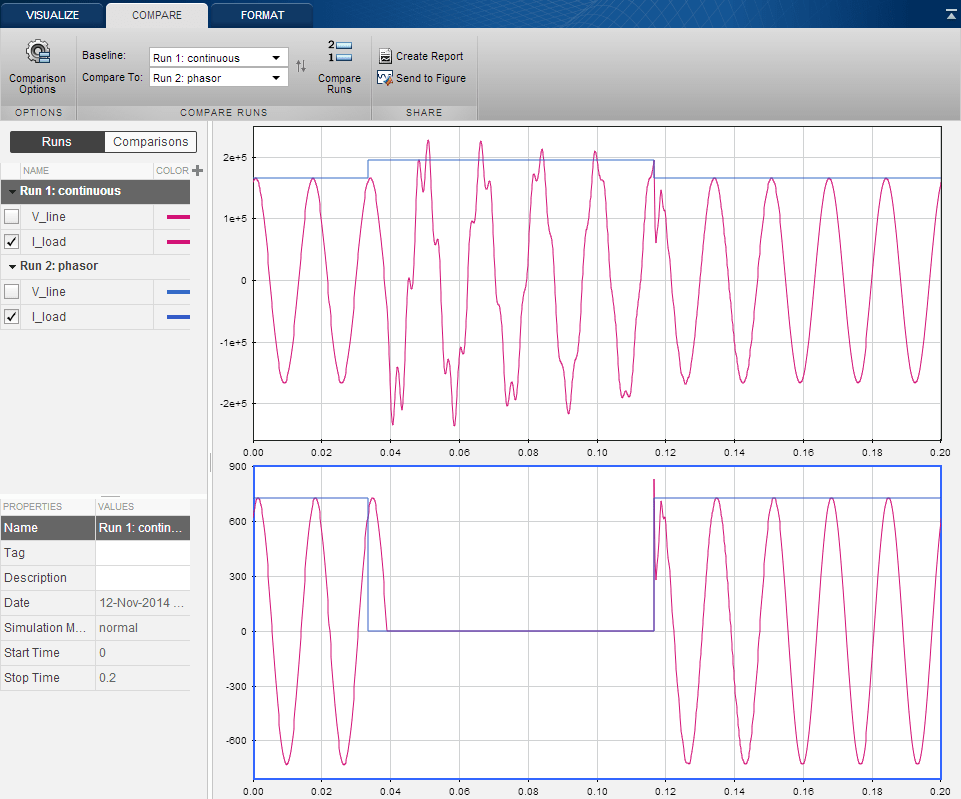961x799 pixels.
Task: Swap baseline and compare-to runs arrows
Action: pos(300,67)
